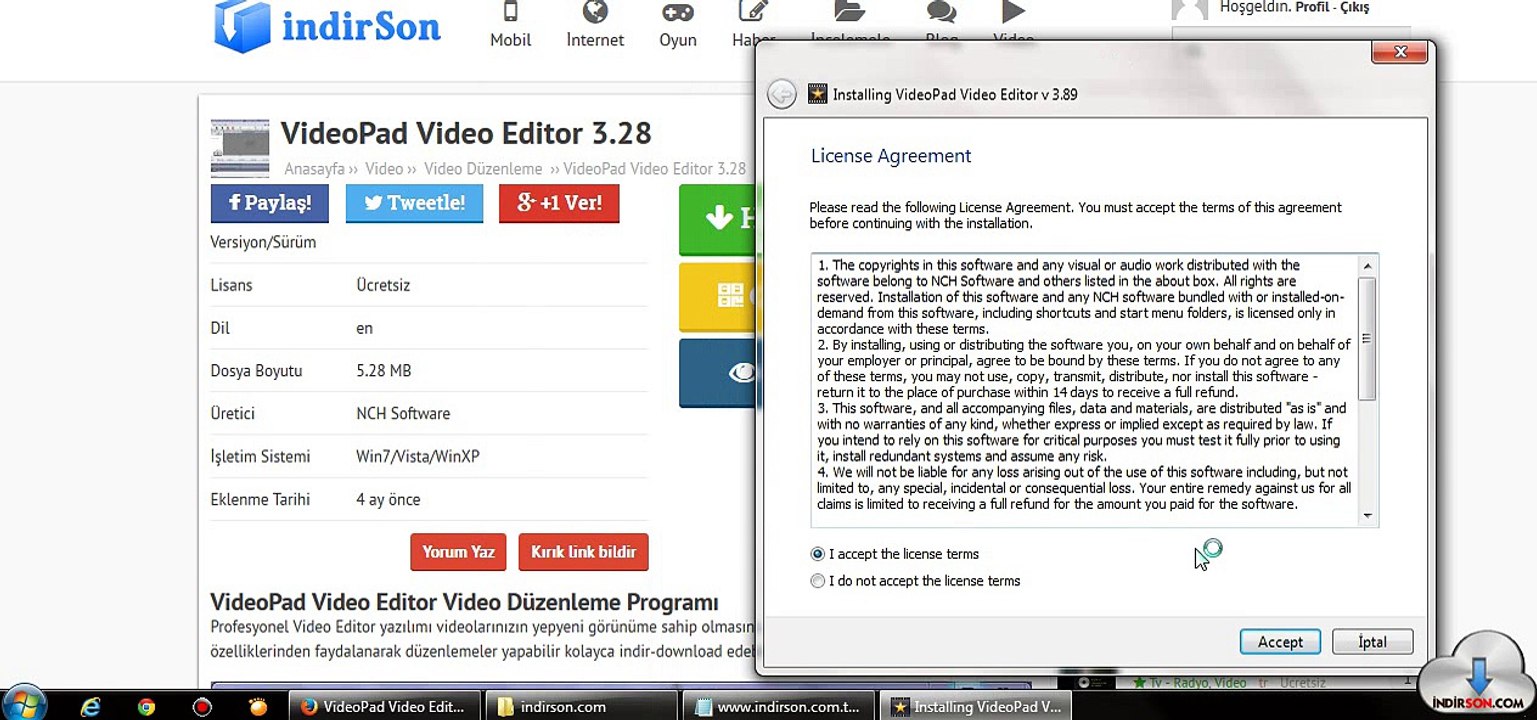
Task: Open the Mobil menu label
Action: (x=510, y=40)
